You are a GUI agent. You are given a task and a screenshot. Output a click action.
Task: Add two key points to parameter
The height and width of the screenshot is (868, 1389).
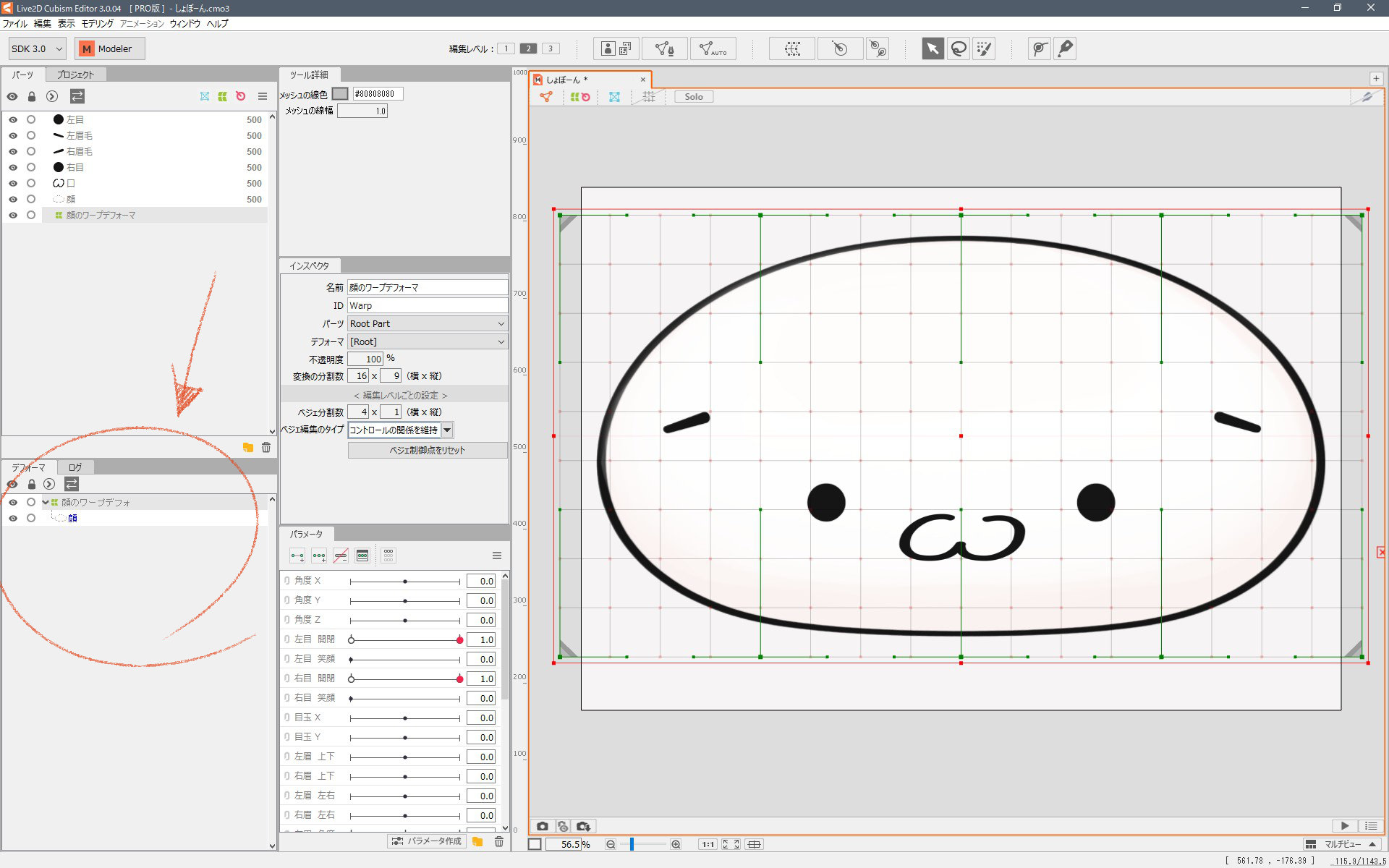(297, 556)
